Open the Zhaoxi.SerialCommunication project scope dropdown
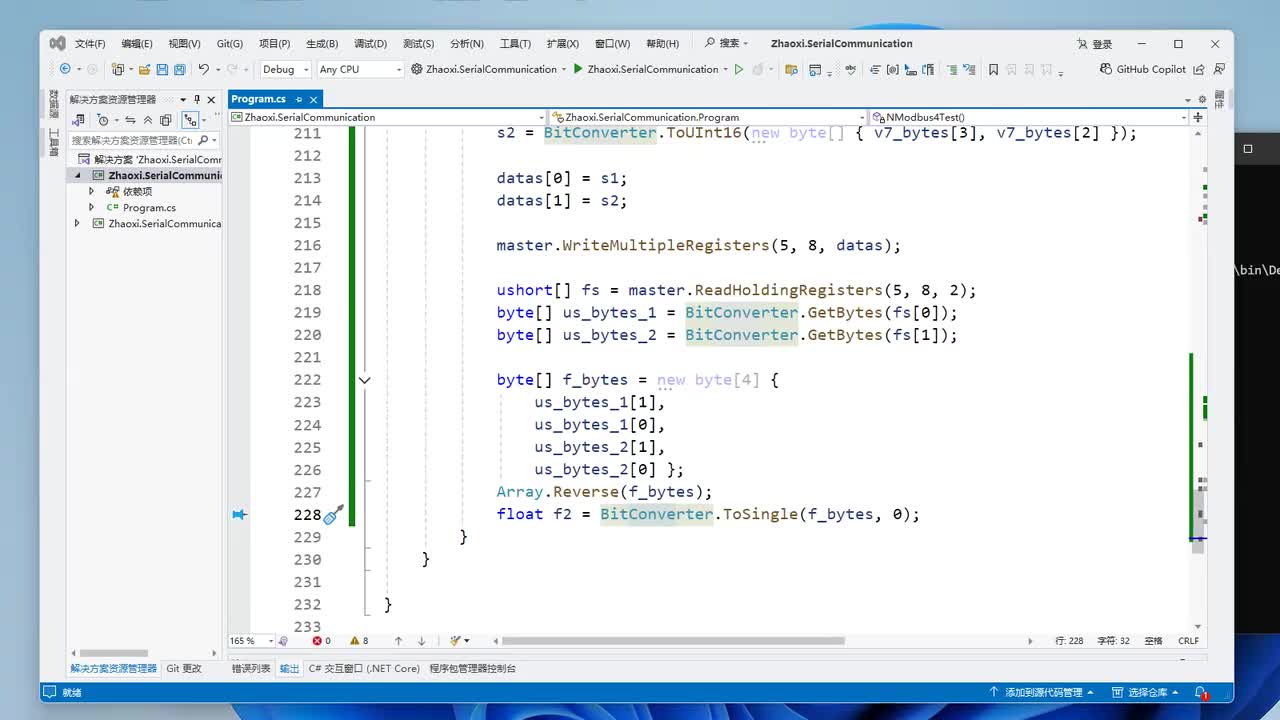 [388, 117]
